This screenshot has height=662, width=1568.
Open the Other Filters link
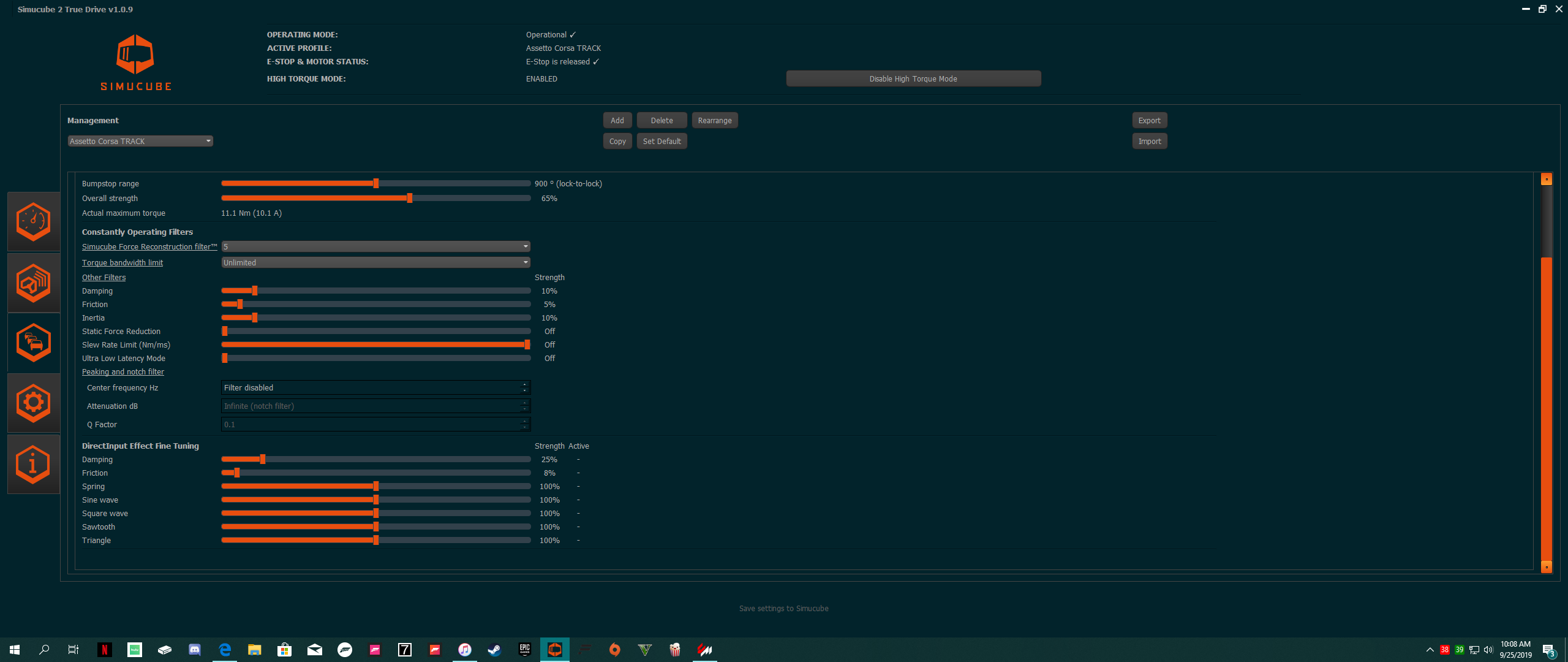104,277
